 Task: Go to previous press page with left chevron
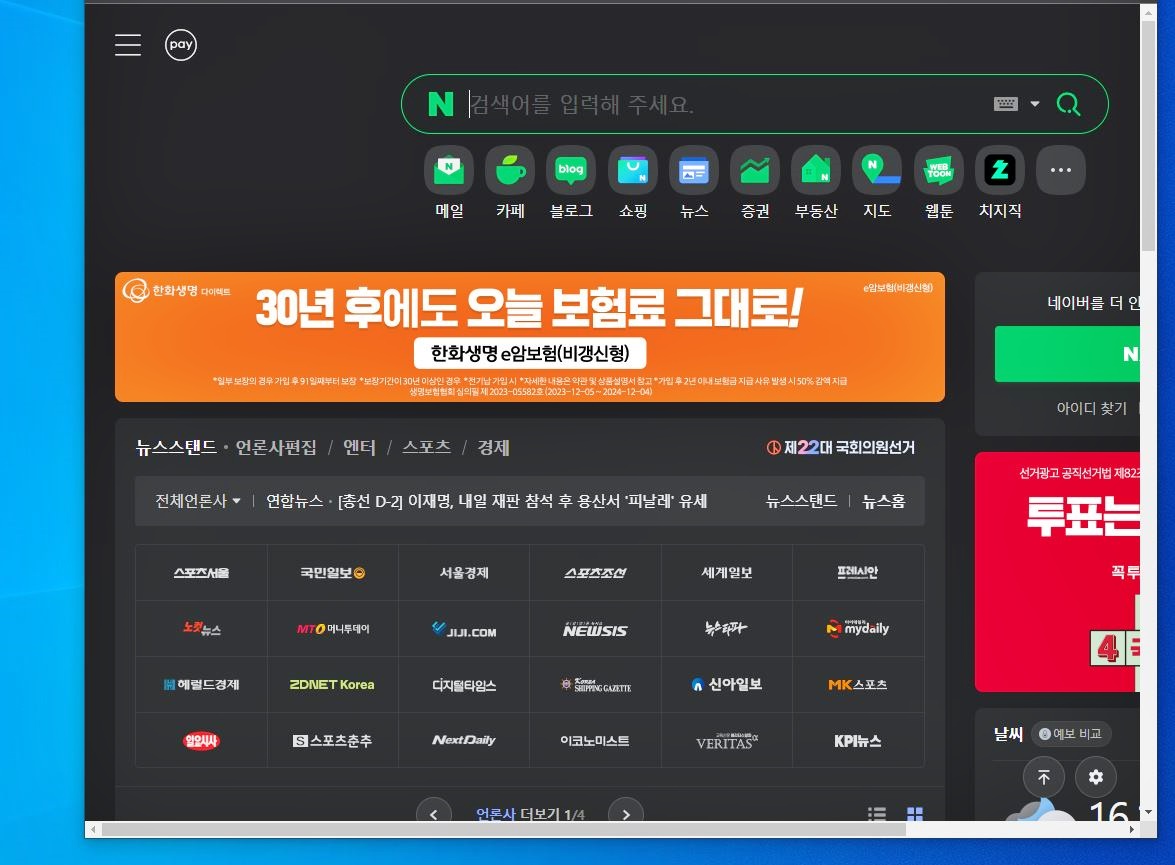pos(434,810)
